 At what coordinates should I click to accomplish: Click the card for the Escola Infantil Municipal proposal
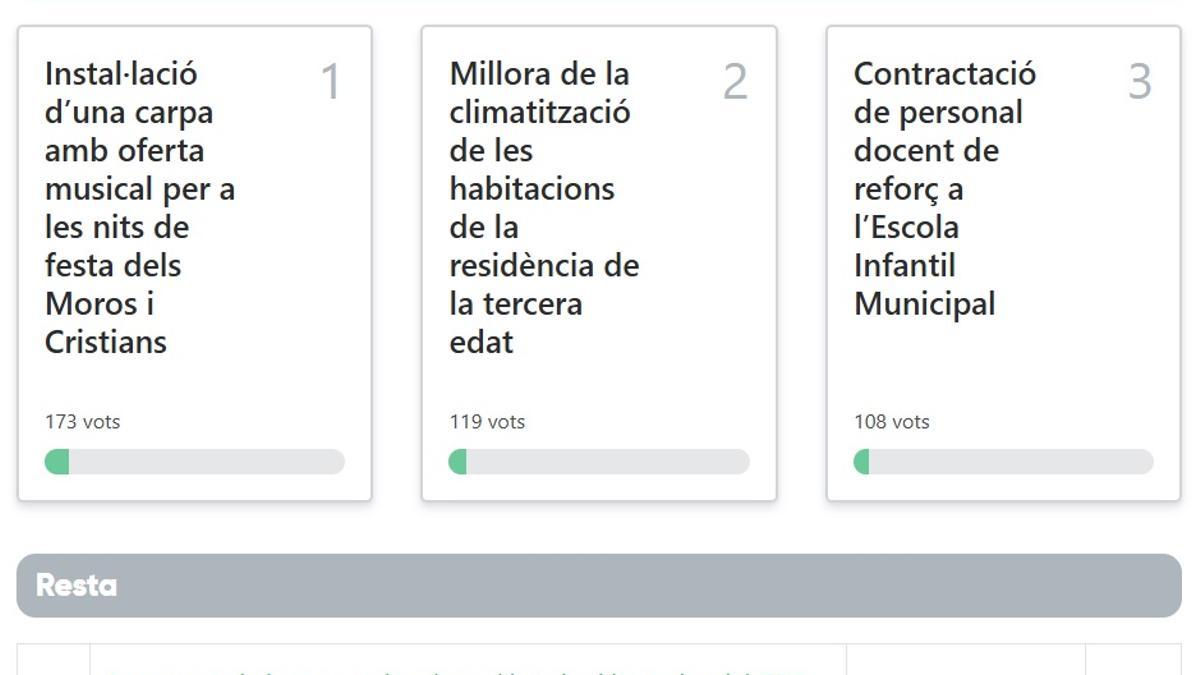(1002, 260)
